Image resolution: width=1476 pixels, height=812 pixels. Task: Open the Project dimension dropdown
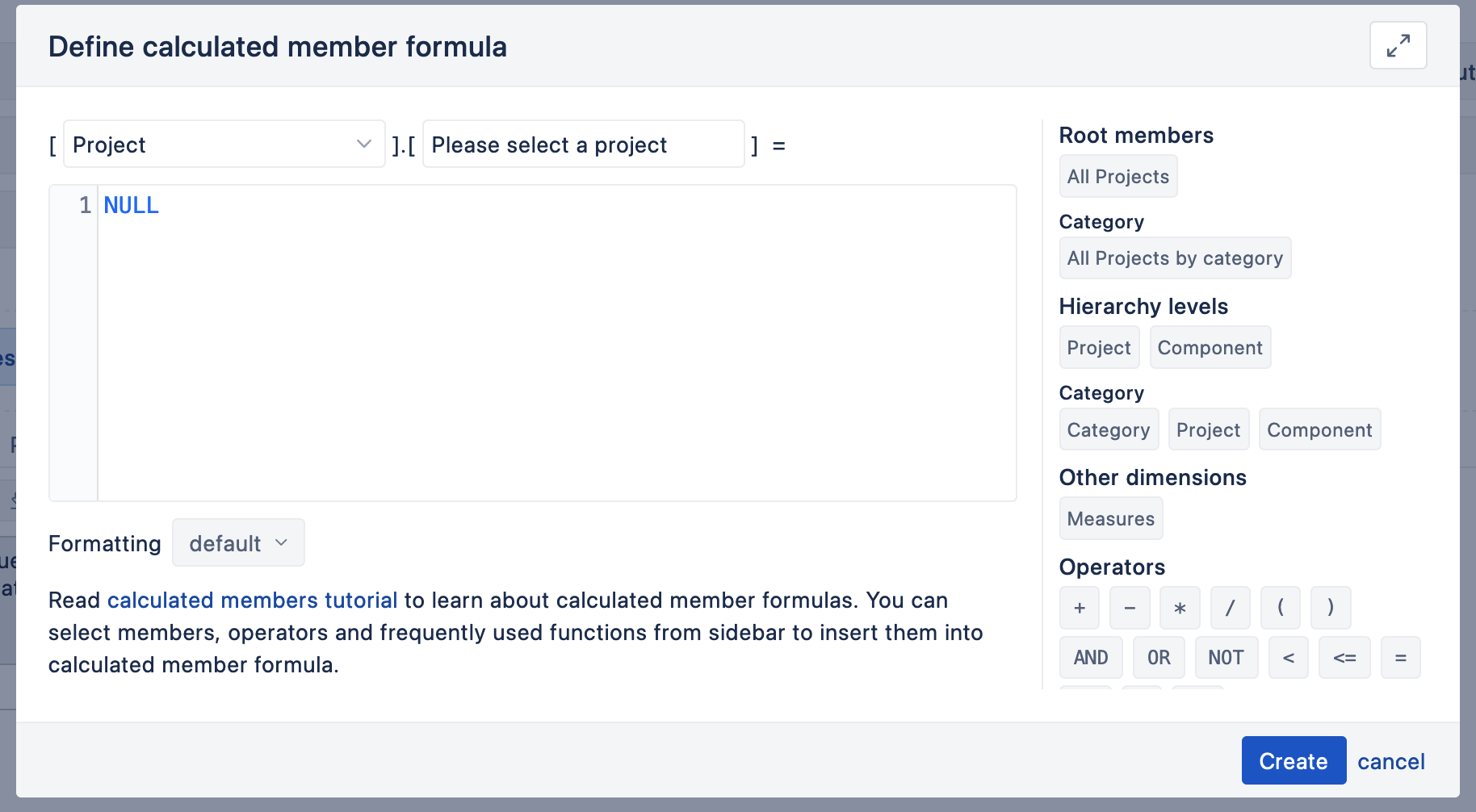pos(224,144)
